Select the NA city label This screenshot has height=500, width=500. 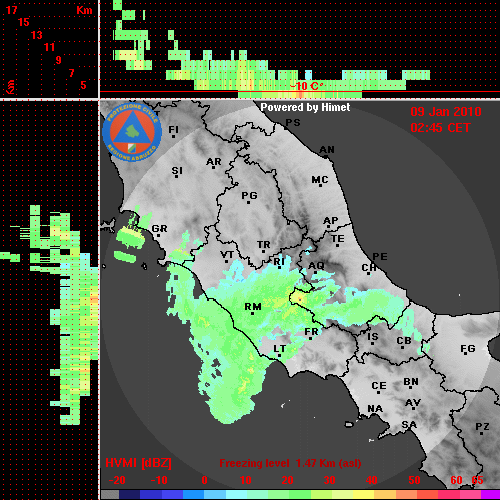[x=375, y=409]
